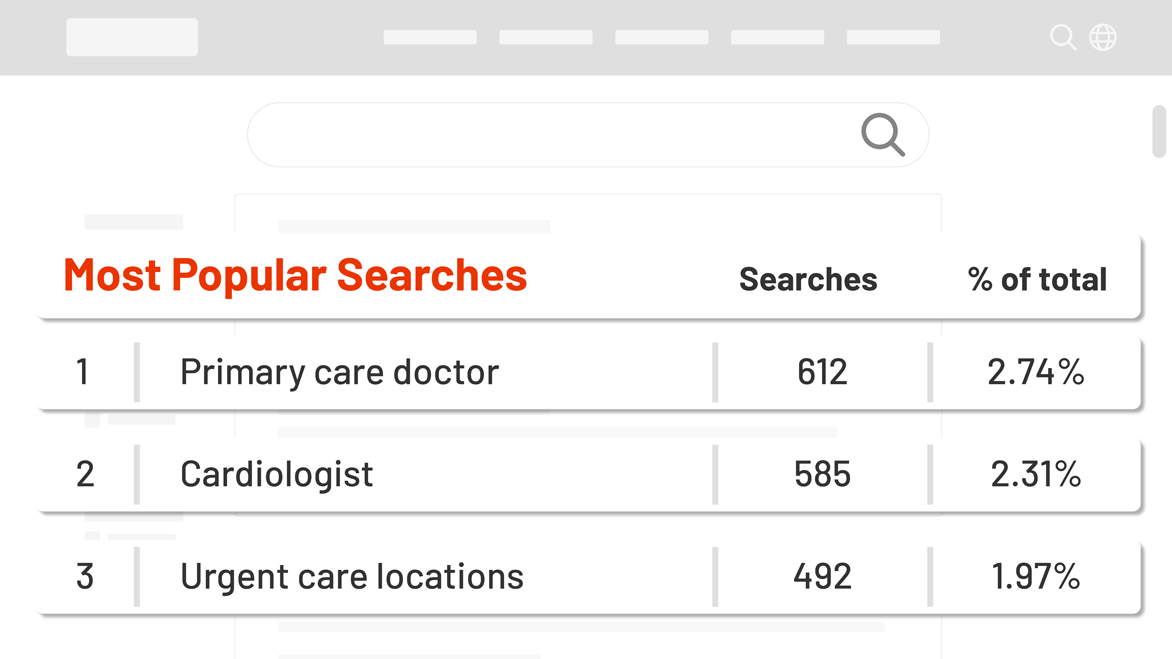1172x659 pixels.
Task: Click the % of total column header
Action: [x=1037, y=279]
